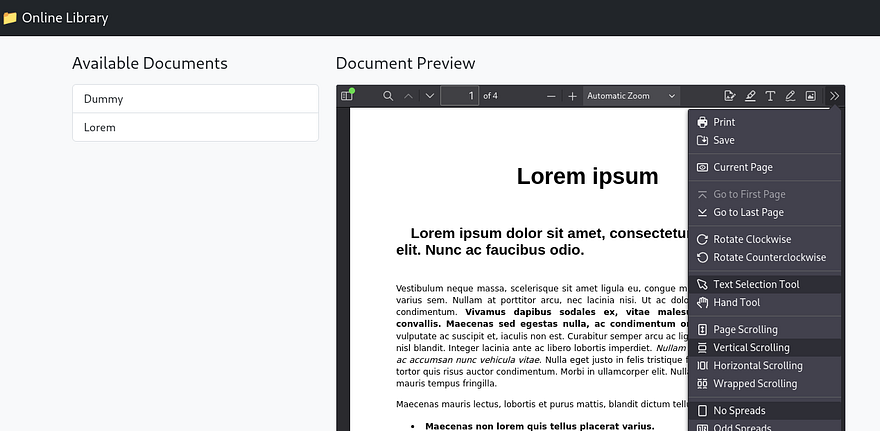Toggle the PDF sidebar panel
This screenshot has width=880, height=431.
347,96
